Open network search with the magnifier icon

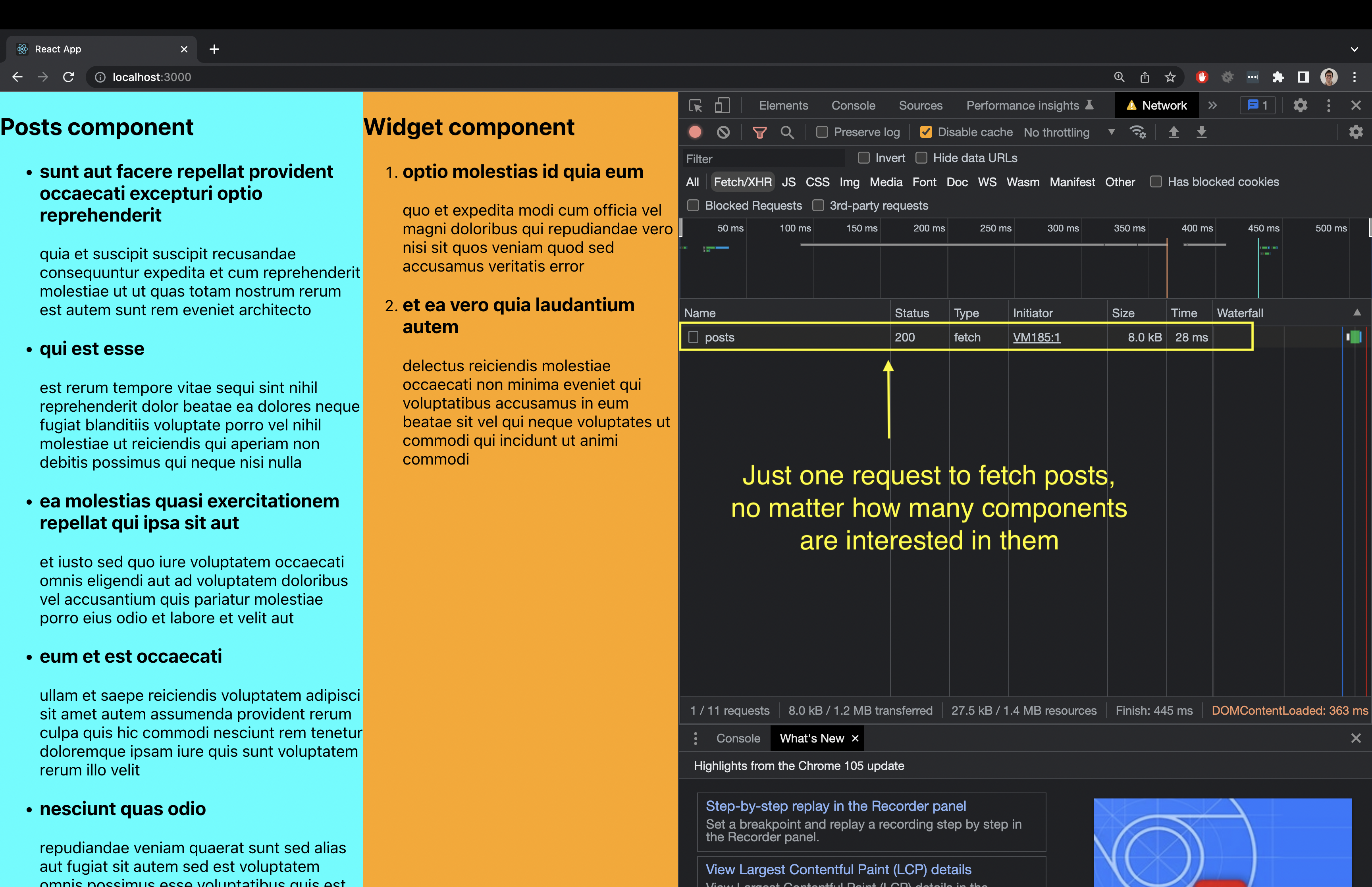pyautogui.click(x=788, y=132)
